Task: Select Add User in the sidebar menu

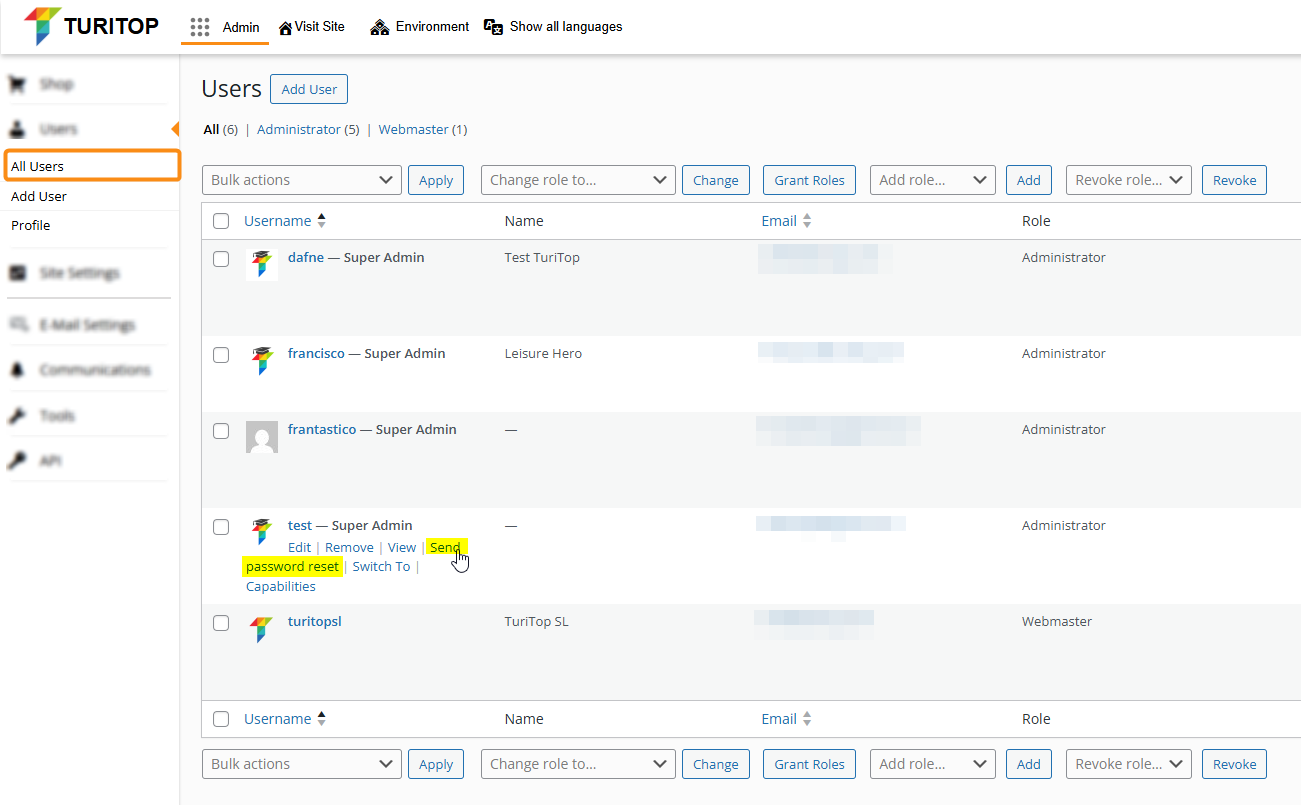Action: tap(39, 196)
